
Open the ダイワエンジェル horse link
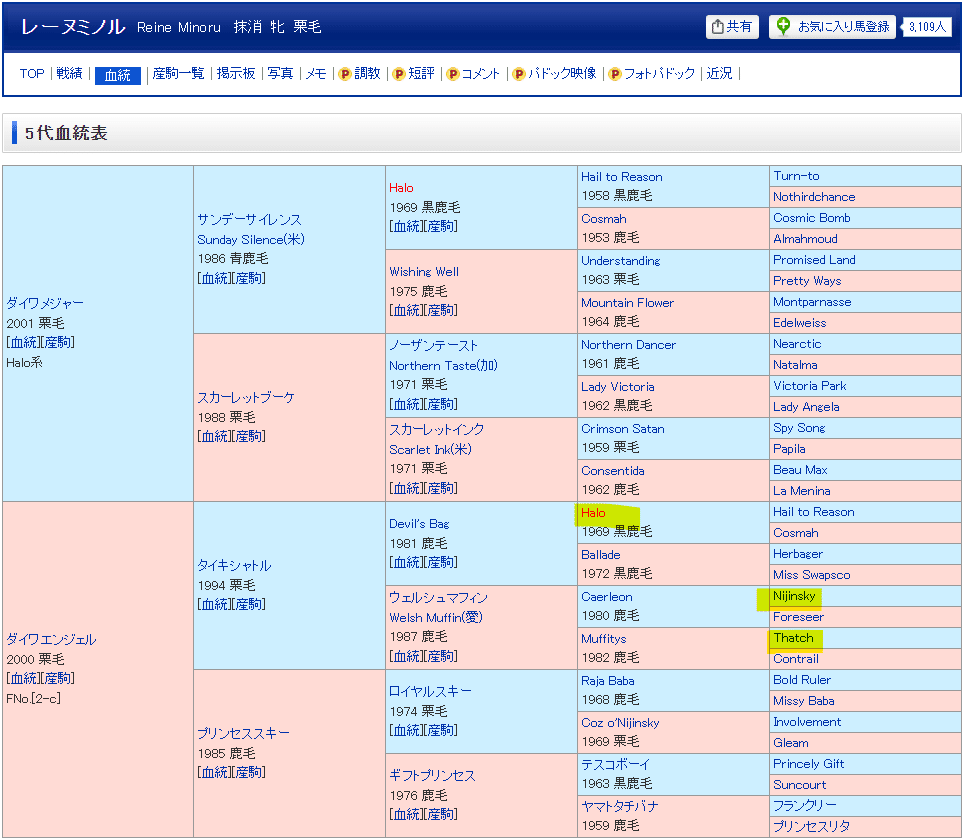coord(51,640)
